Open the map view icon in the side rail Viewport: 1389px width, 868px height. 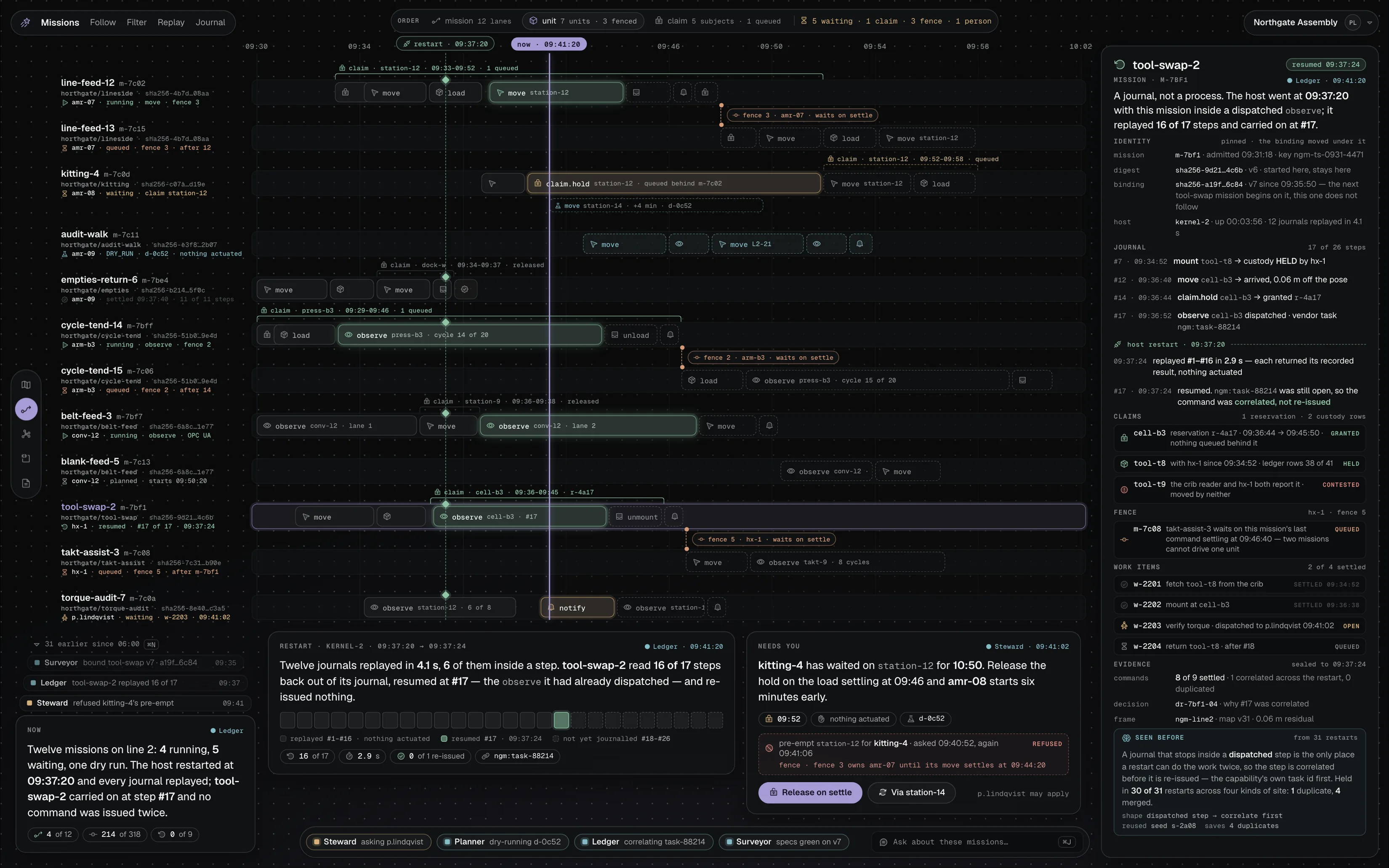26,385
